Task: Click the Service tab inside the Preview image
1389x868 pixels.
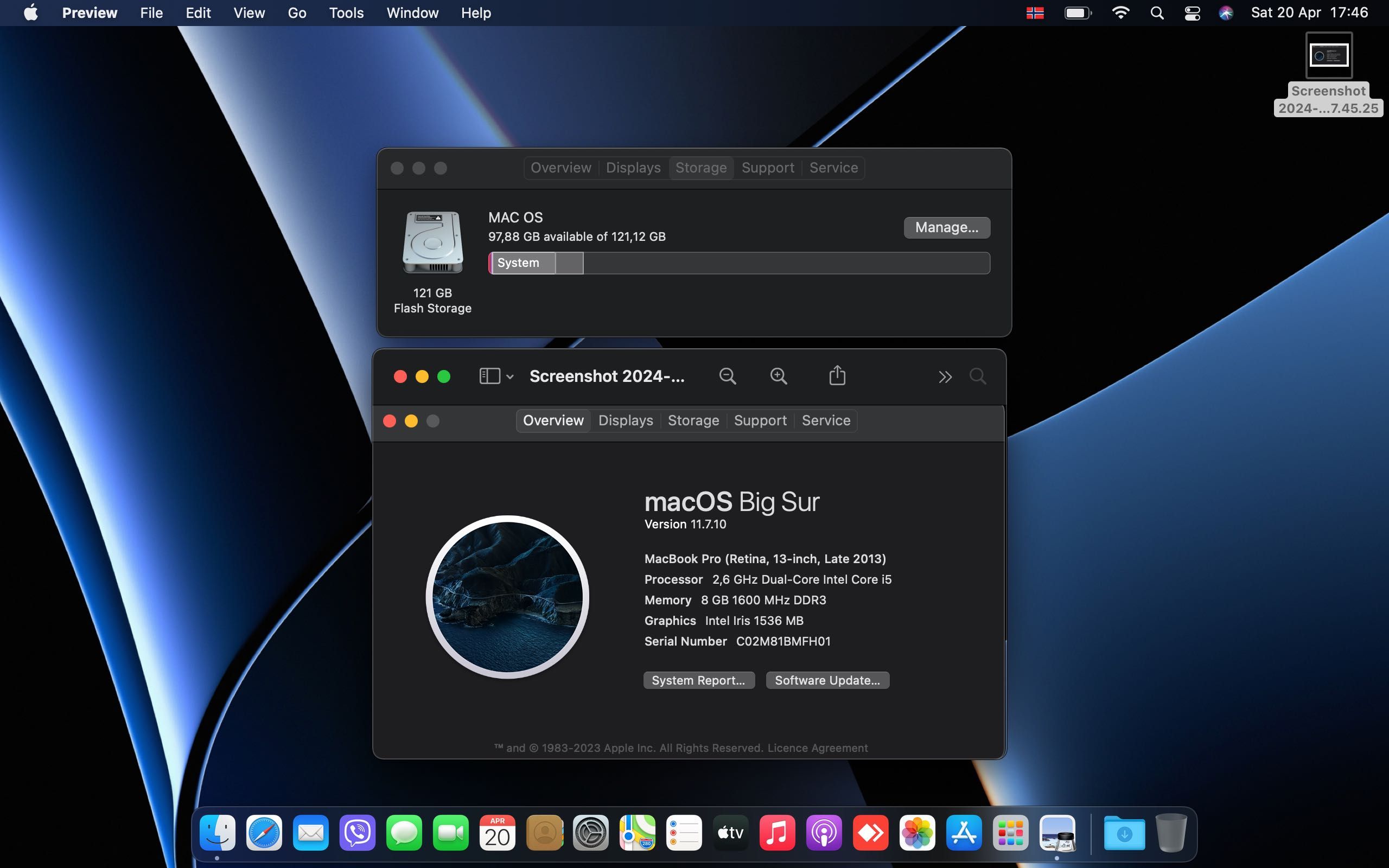Action: (x=826, y=420)
